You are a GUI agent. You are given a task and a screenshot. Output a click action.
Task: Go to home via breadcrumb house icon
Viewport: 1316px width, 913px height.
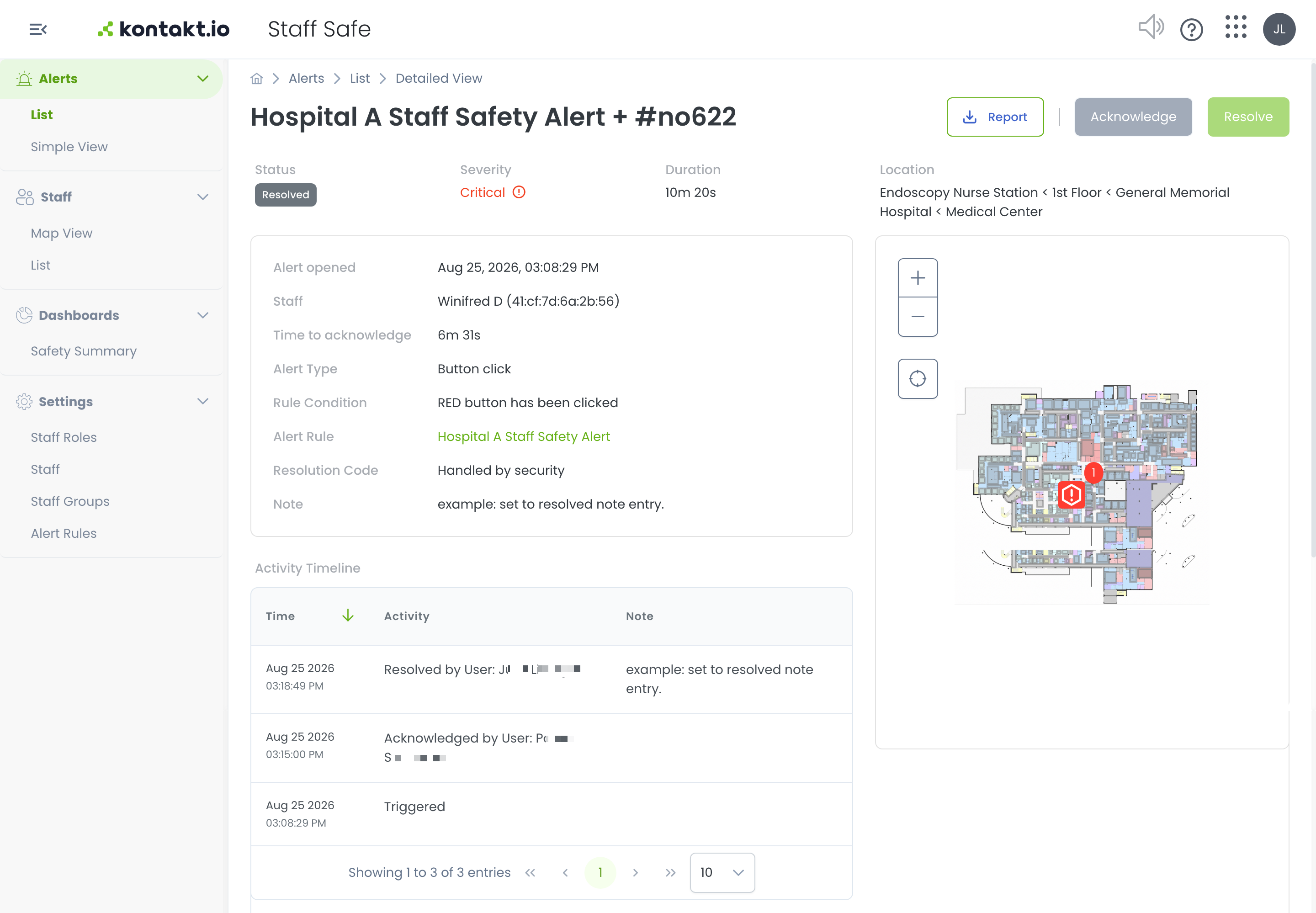[x=257, y=79]
